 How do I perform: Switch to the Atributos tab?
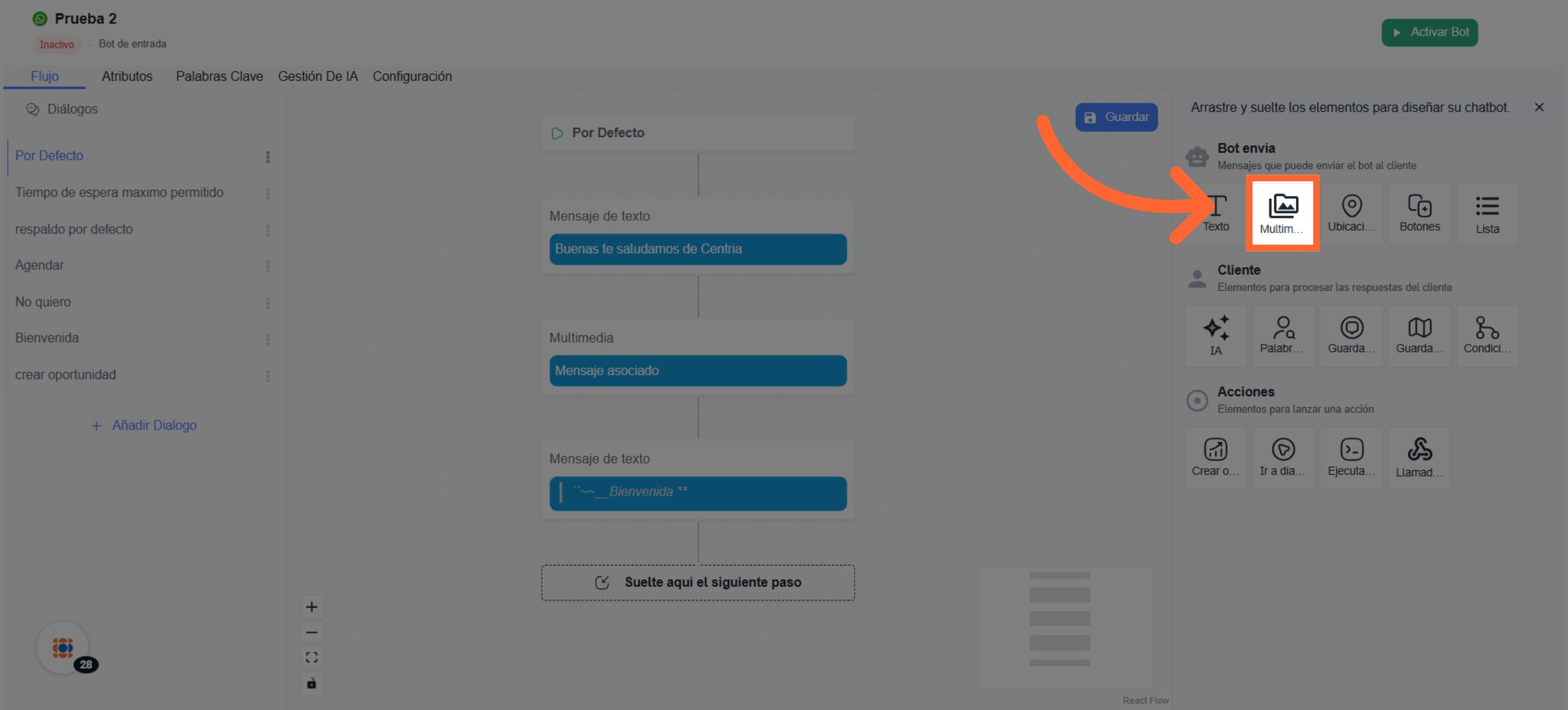click(x=127, y=76)
